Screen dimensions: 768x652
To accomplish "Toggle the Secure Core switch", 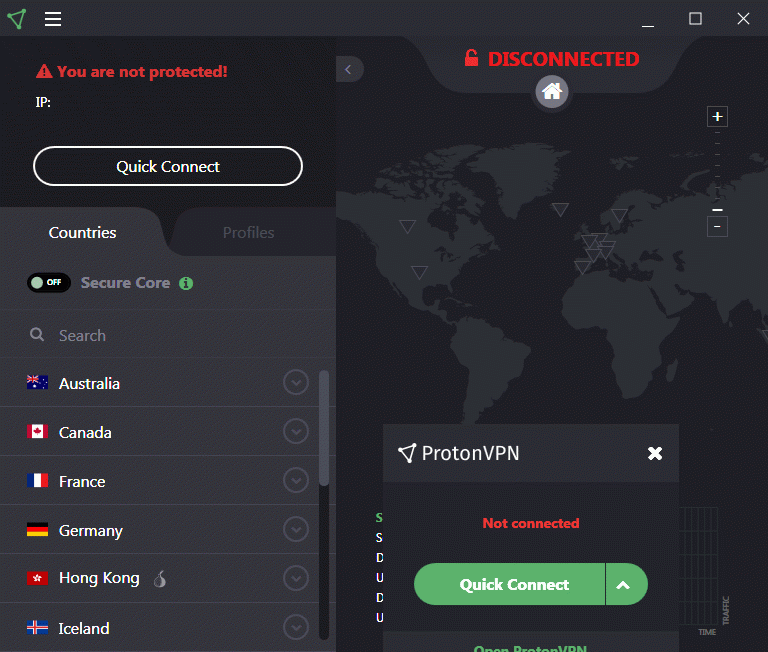I will [48, 283].
